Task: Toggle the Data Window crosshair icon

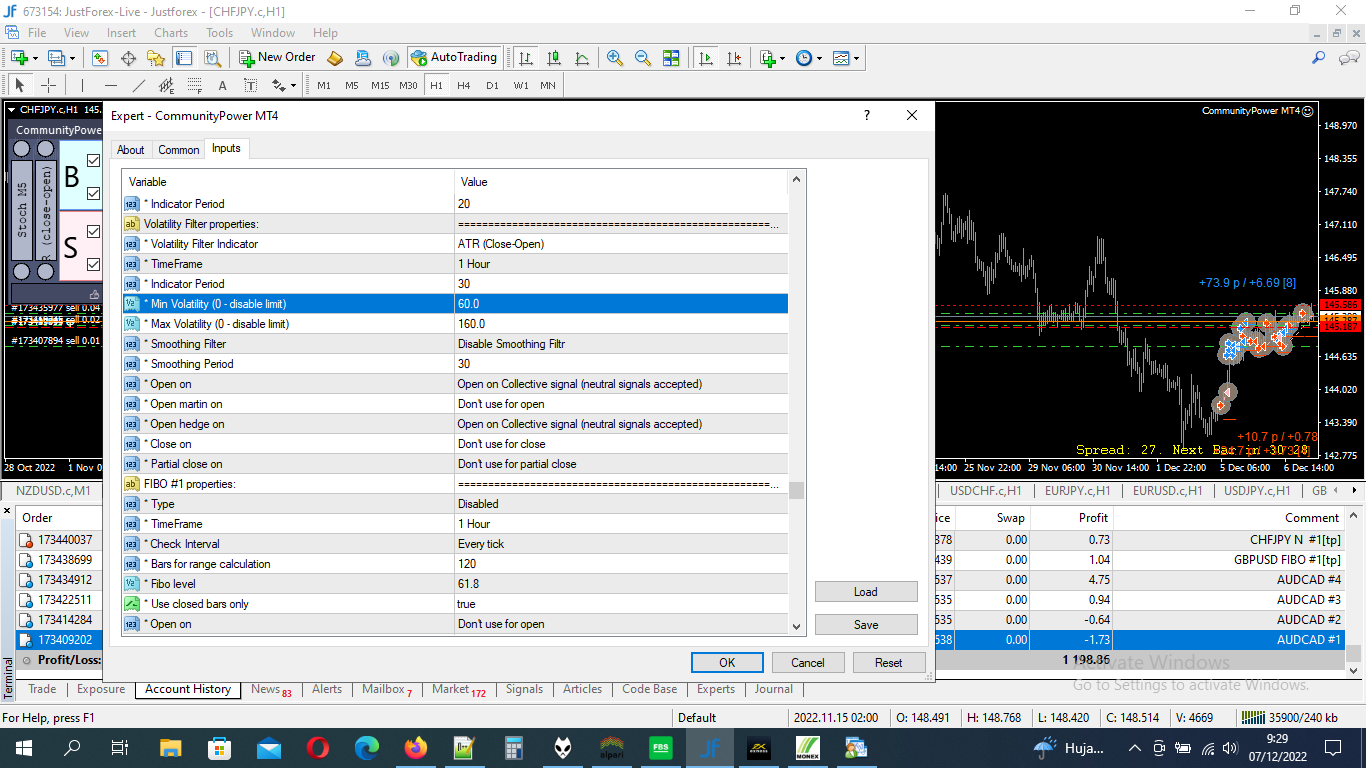Action: pyautogui.click(x=128, y=58)
